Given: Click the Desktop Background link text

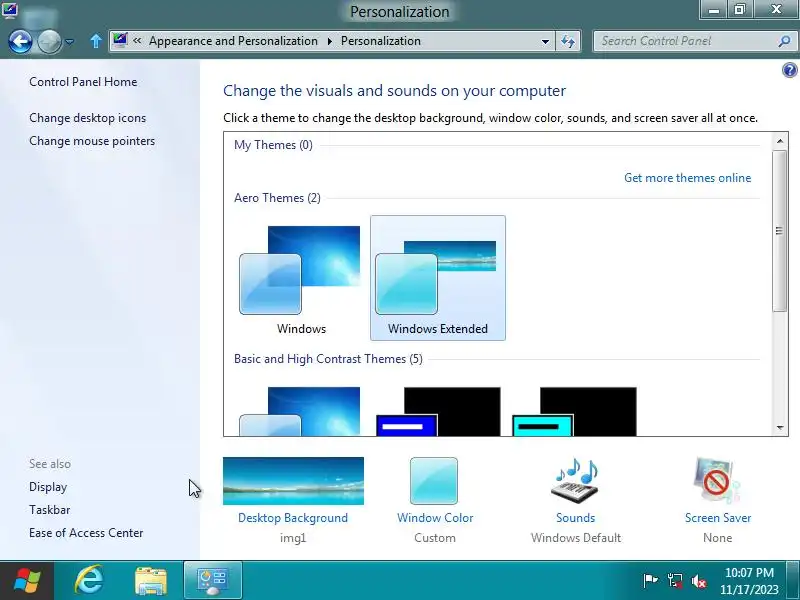Looking at the screenshot, I should coord(293,518).
